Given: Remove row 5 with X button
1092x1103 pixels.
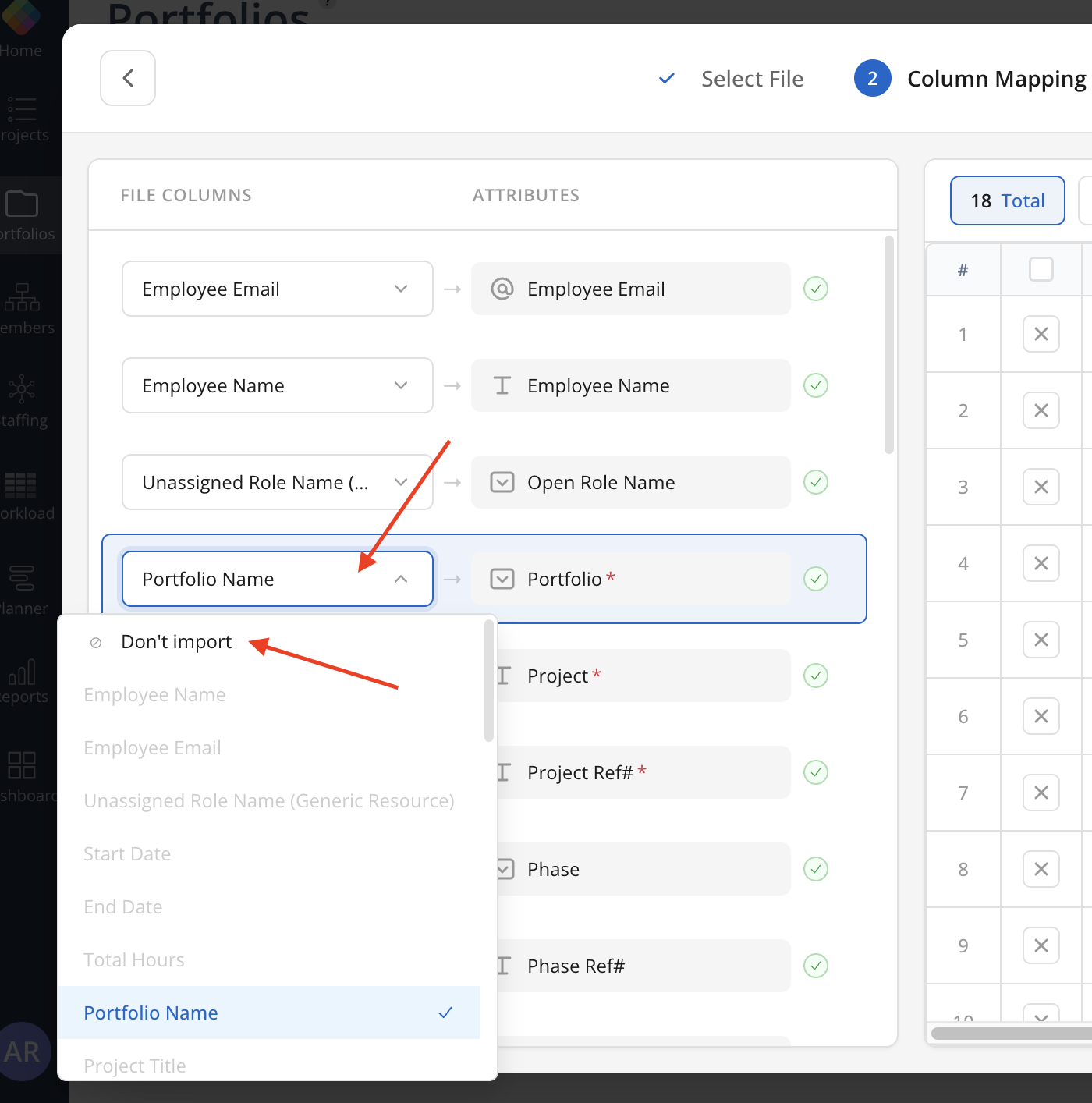Looking at the screenshot, I should click(x=1041, y=640).
